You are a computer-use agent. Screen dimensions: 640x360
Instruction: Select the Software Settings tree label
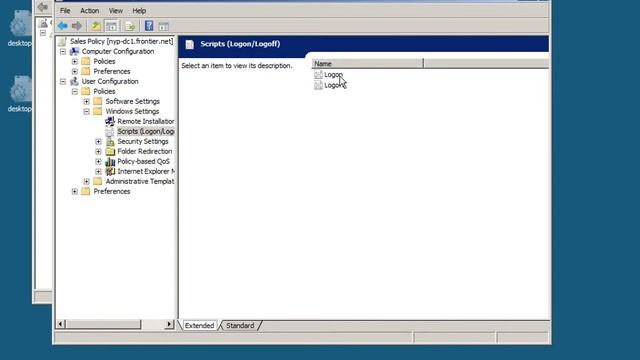coord(133,101)
